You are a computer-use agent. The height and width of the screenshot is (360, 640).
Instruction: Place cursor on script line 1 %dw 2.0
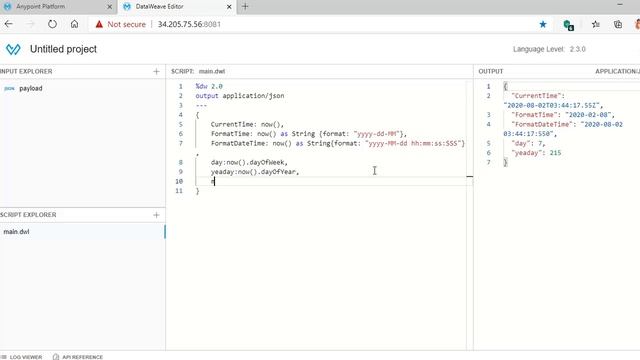(209, 86)
